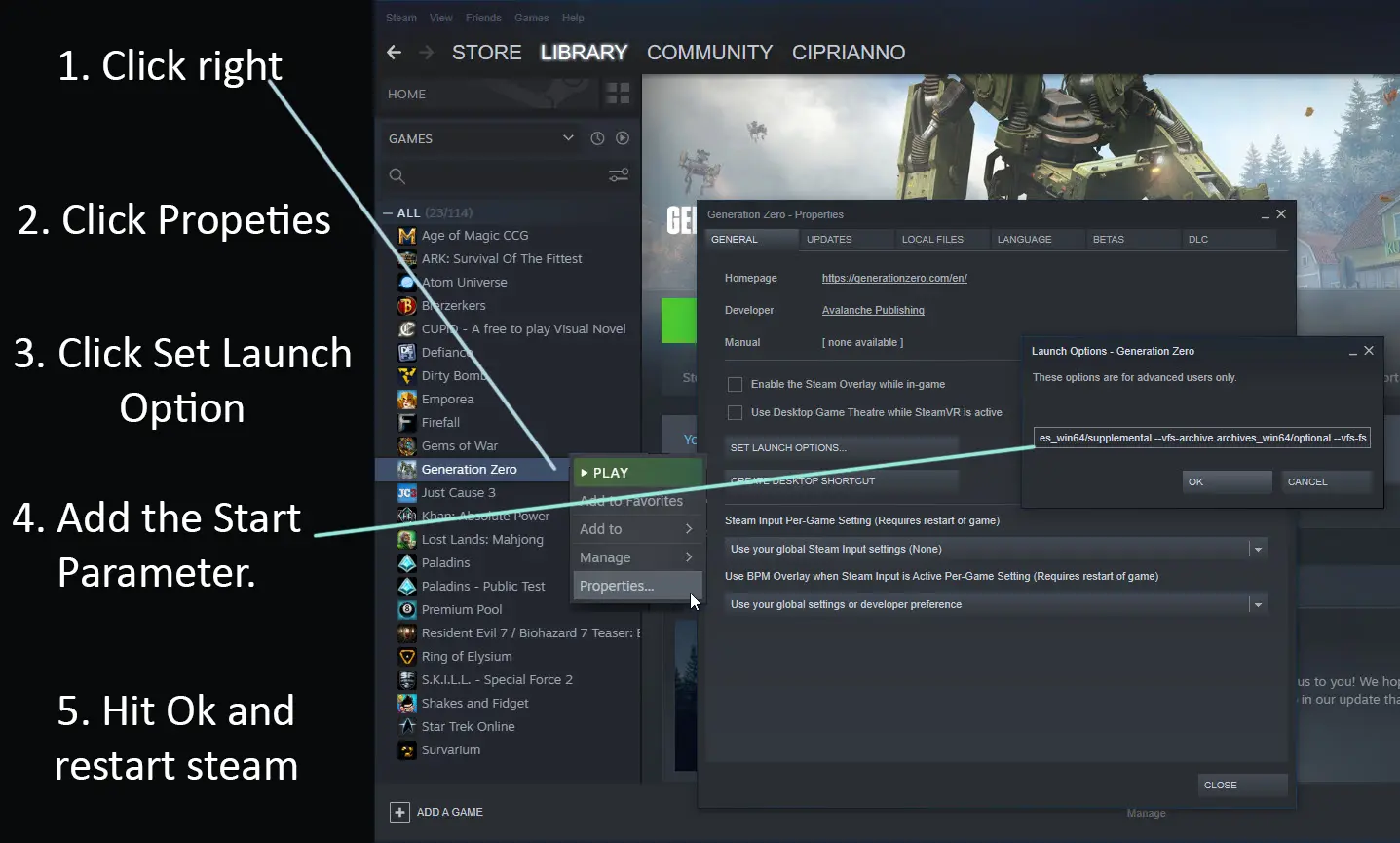Click the Gems of War icon

point(407,446)
